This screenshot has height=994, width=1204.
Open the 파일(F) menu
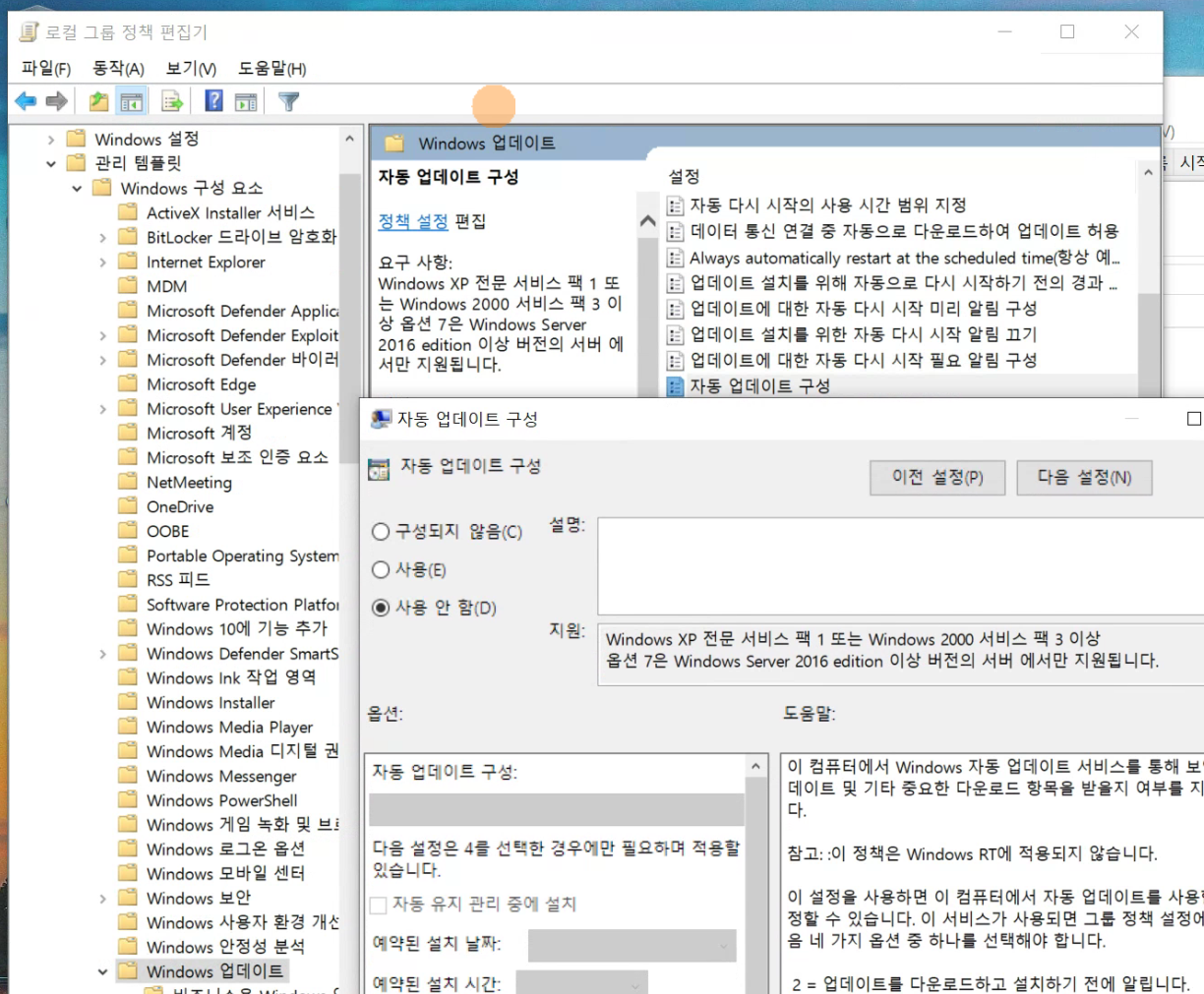(46, 68)
